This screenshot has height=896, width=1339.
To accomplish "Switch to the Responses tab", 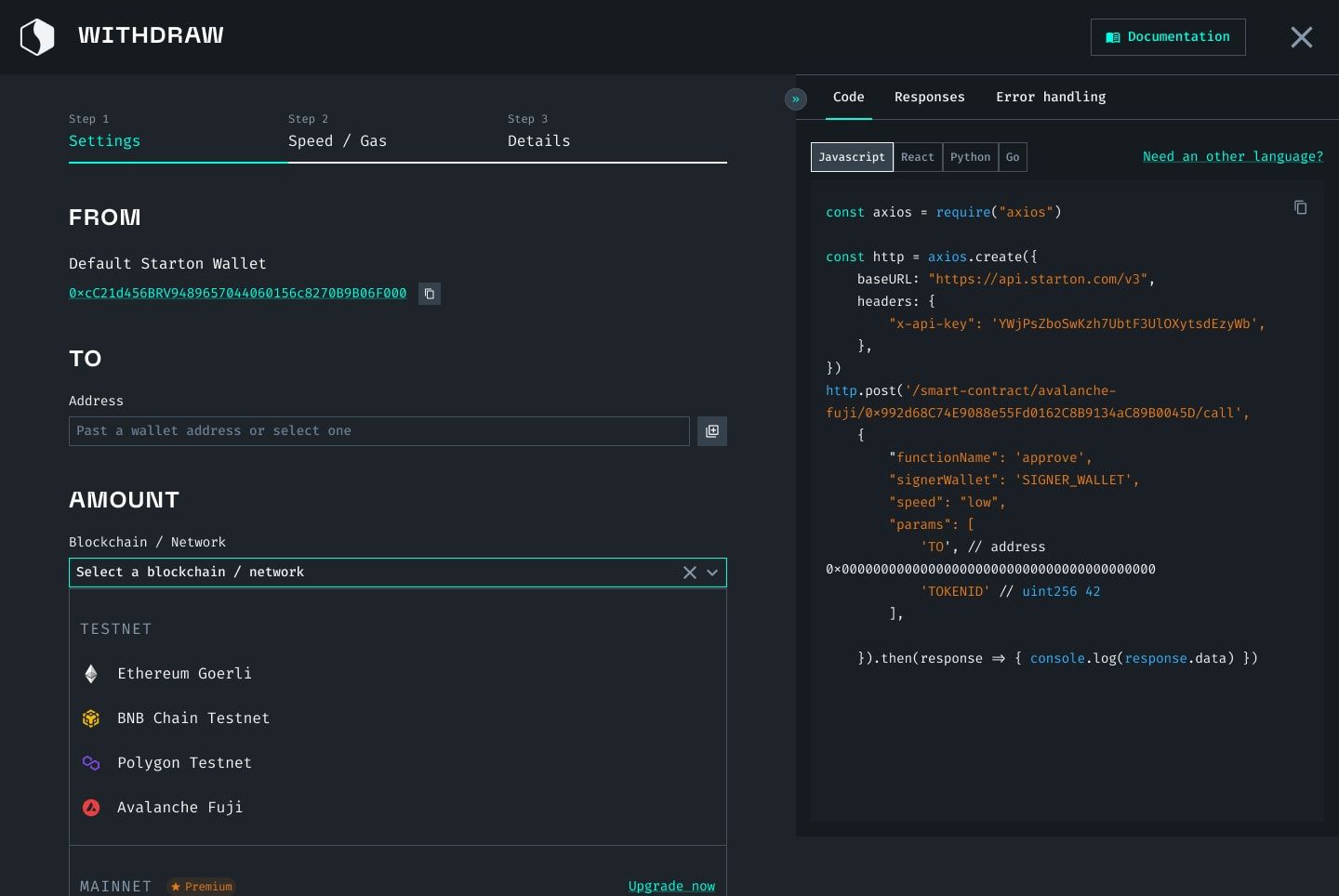I will pos(930,98).
